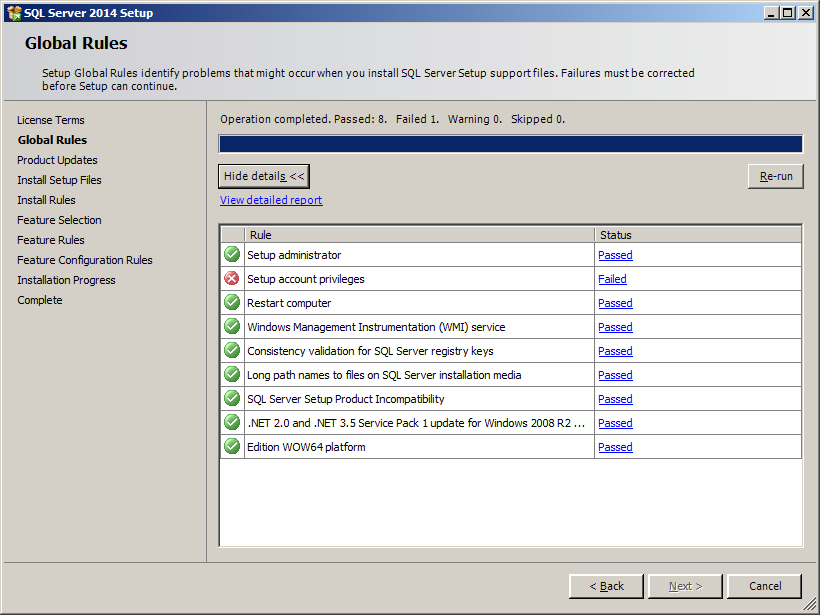The image size is (820, 615).
Task: Open the Failed status link for account privileges
Action: (612, 279)
